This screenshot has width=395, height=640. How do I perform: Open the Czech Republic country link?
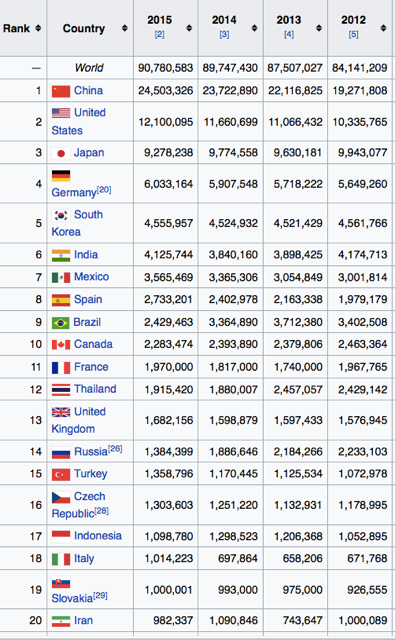(78, 505)
